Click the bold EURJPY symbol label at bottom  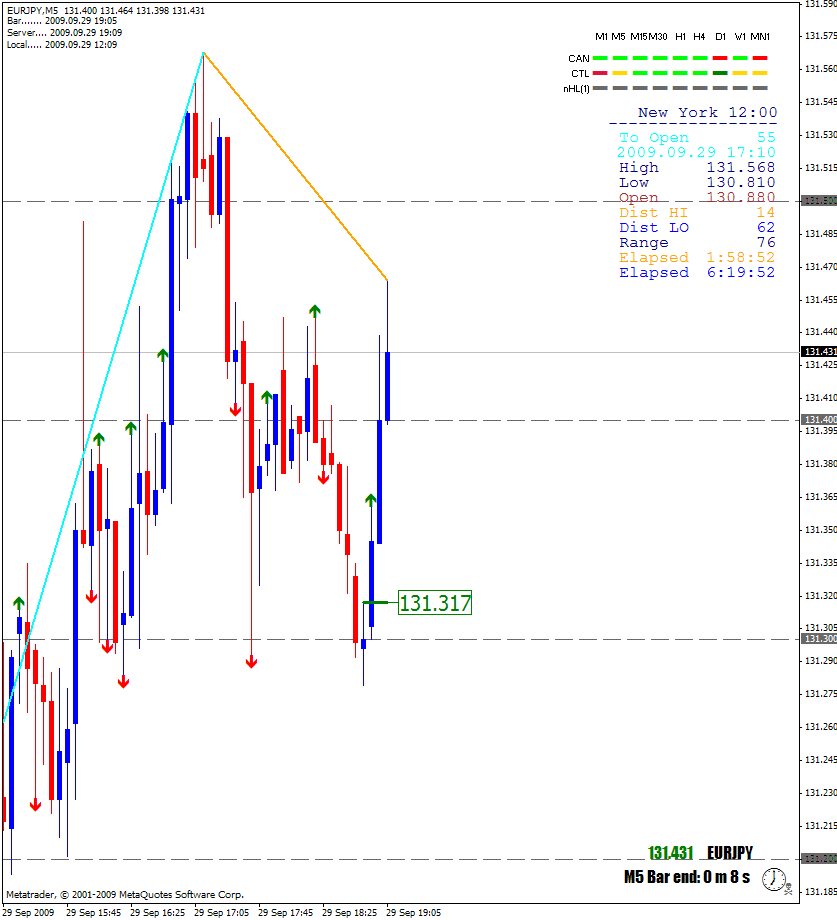730,853
